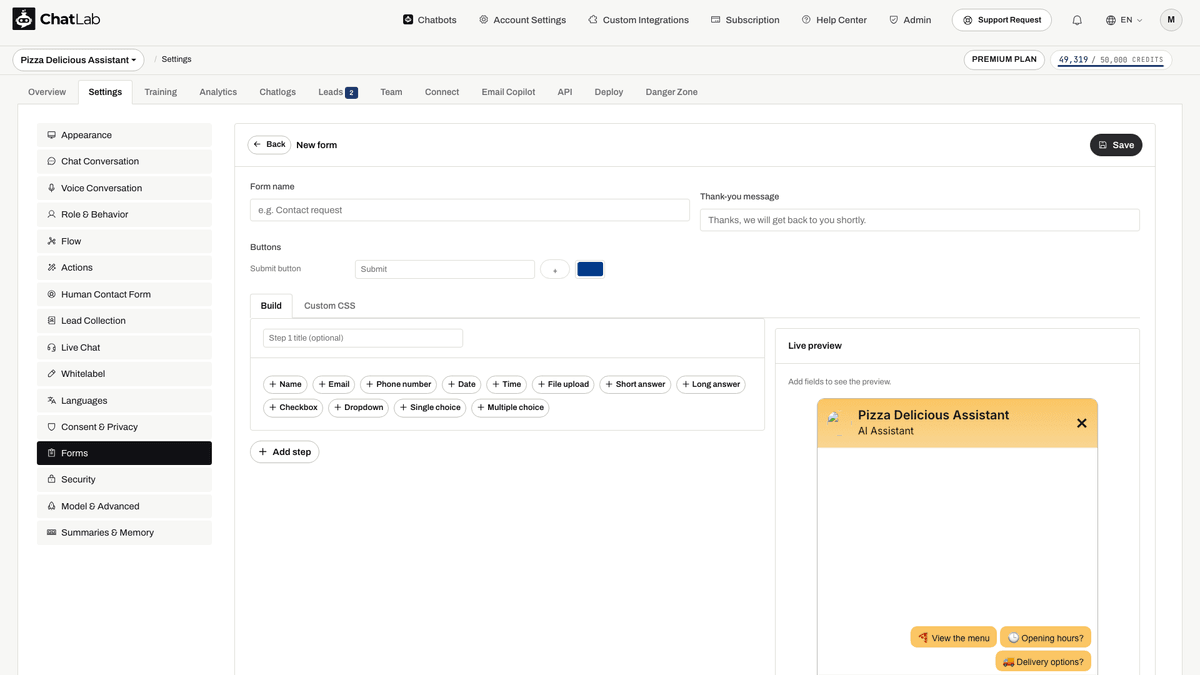This screenshot has height=675, width=1200.
Task: Click View the menu quick reply
Action: pyautogui.click(x=953, y=637)
